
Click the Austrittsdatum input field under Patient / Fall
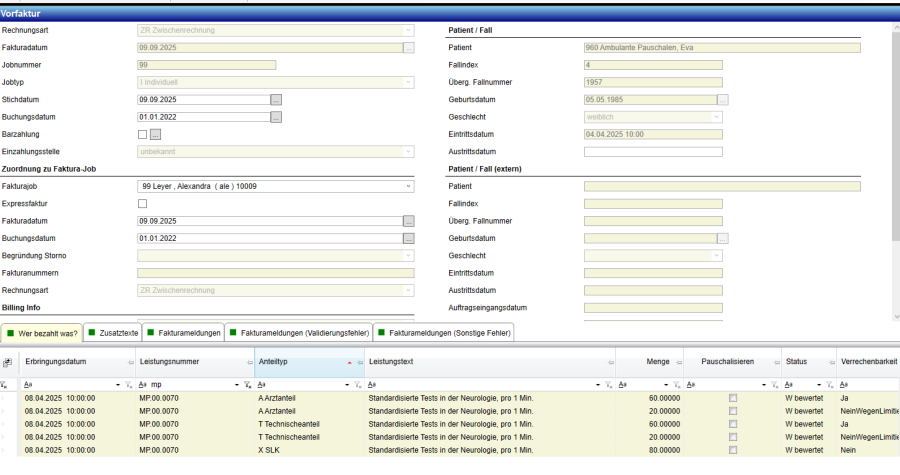pyautogui.click(x=652, y=152)
